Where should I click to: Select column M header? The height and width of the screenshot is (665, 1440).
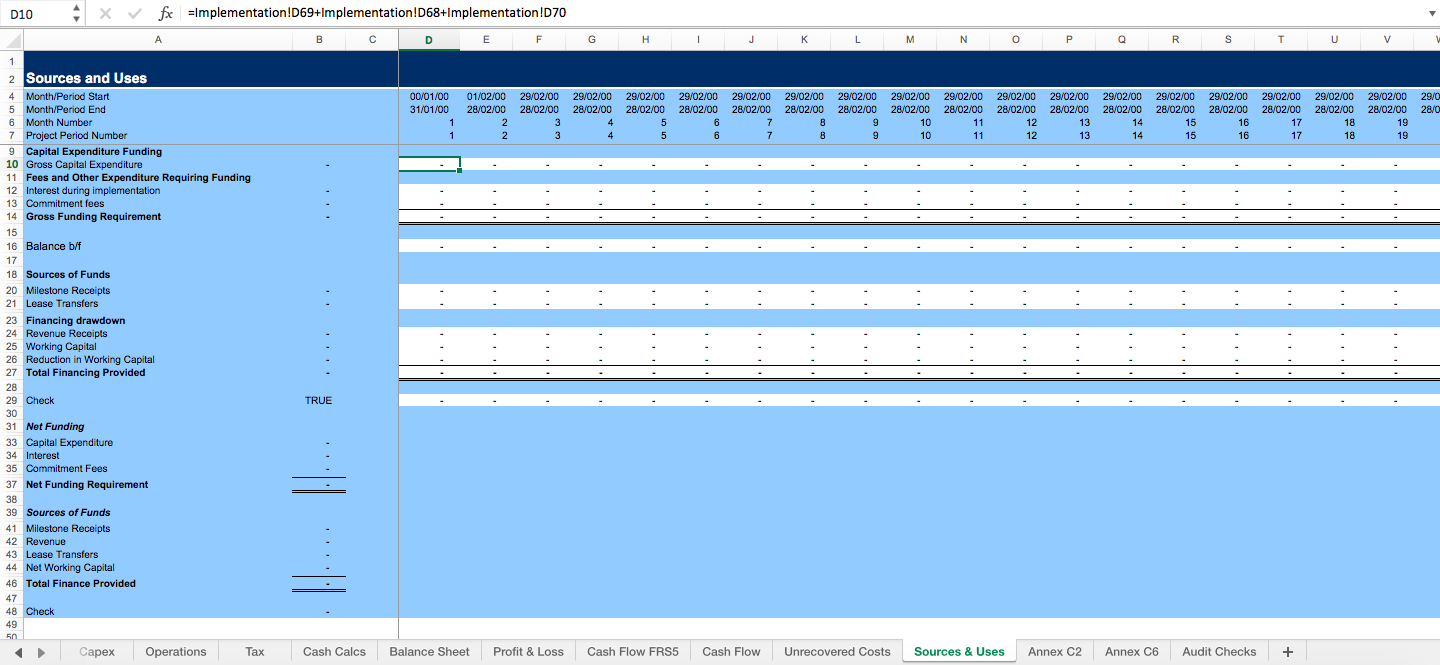(x=910, y=40)
